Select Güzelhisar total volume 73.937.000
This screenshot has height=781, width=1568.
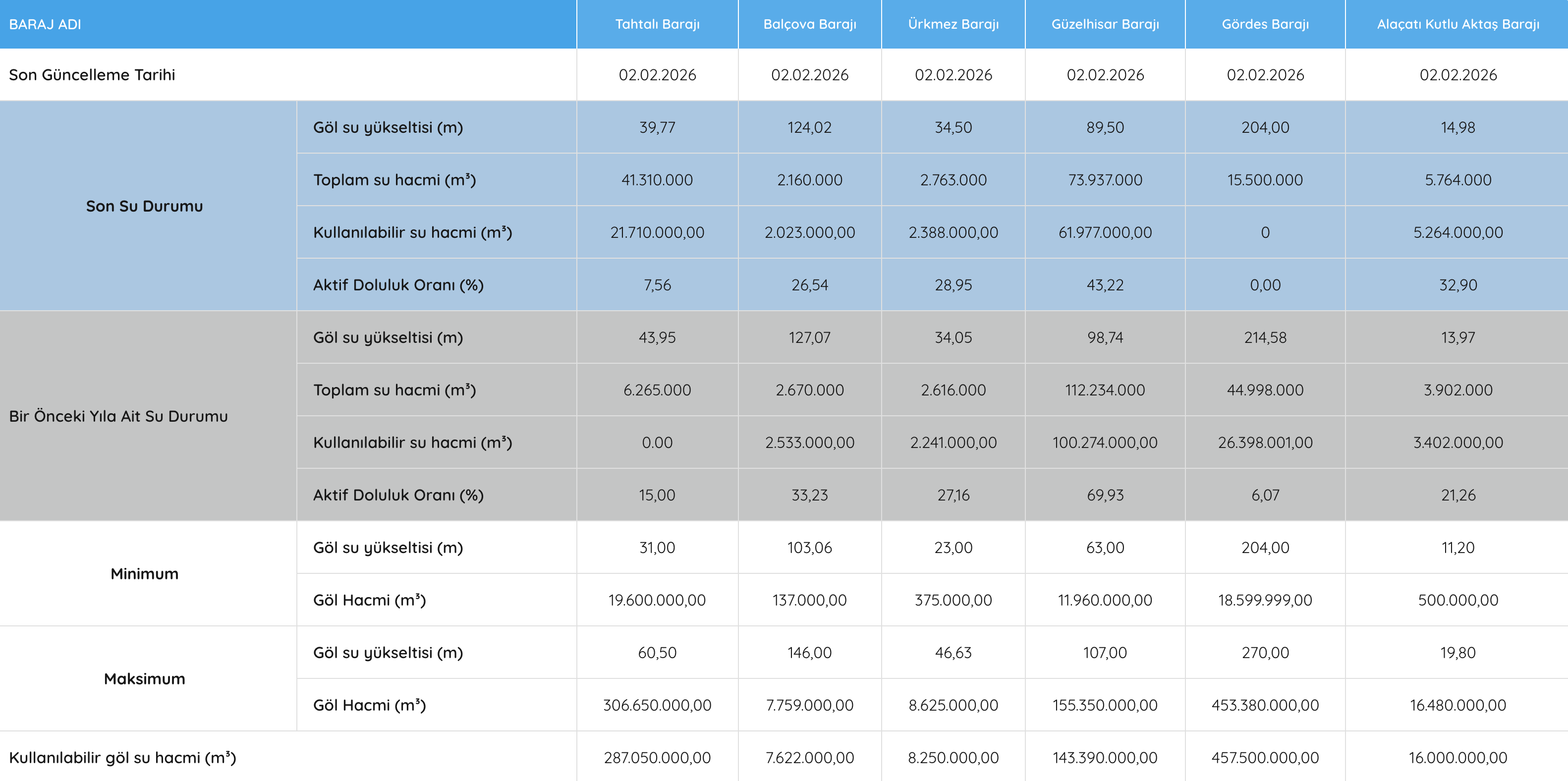coord(1105,180)
